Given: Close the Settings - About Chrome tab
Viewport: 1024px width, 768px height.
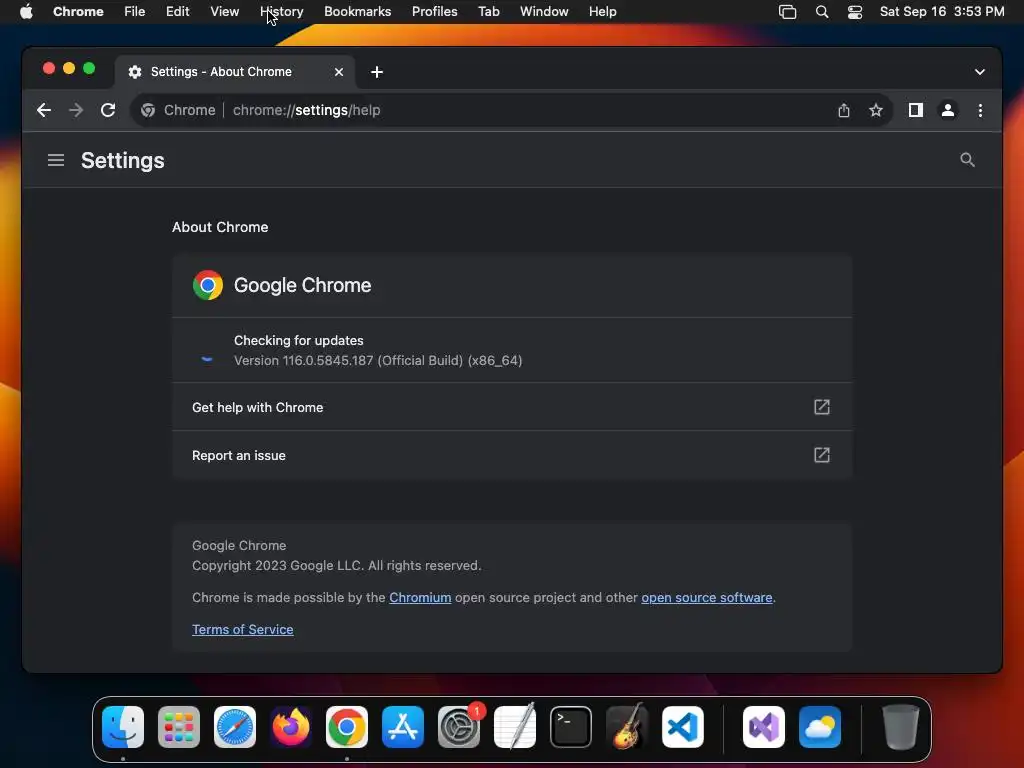Looking at the screenshot, I should (x=339, y=72).
